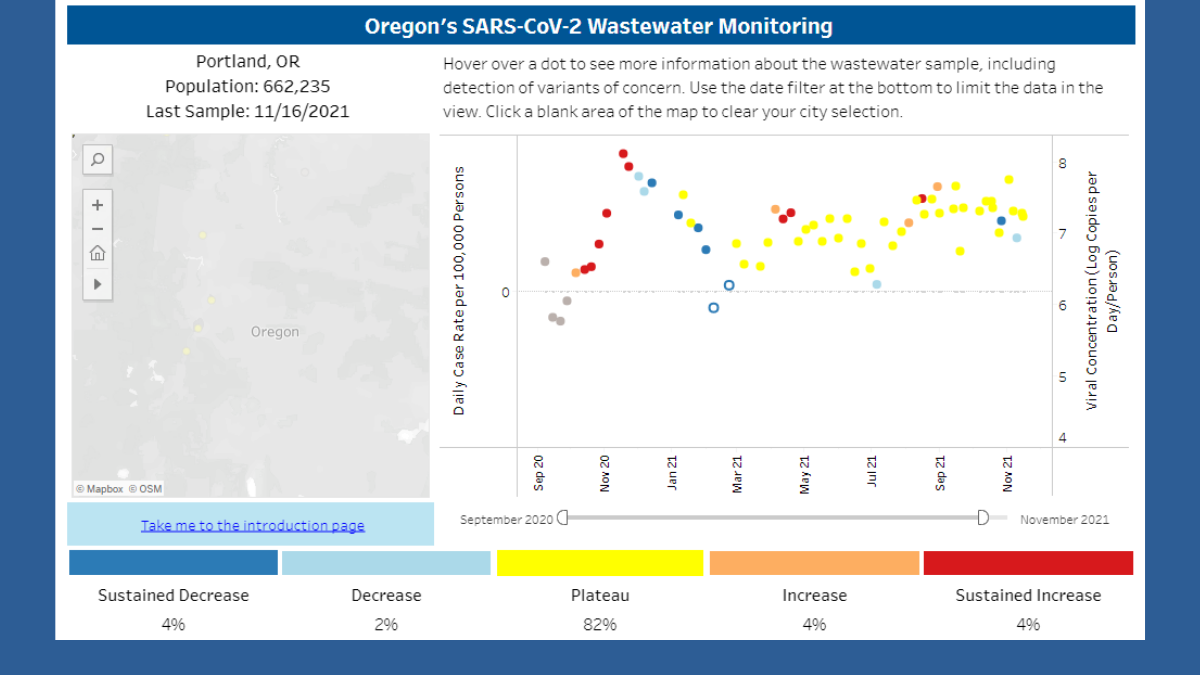Open the map search tool
1200x675 pixels.
tap(97, 159)
